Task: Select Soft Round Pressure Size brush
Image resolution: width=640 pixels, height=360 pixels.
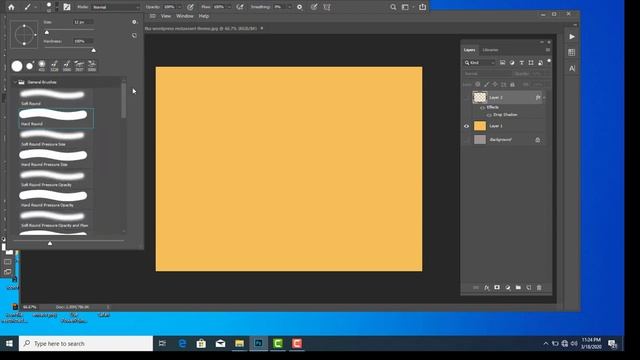Action: click(56, 138)
